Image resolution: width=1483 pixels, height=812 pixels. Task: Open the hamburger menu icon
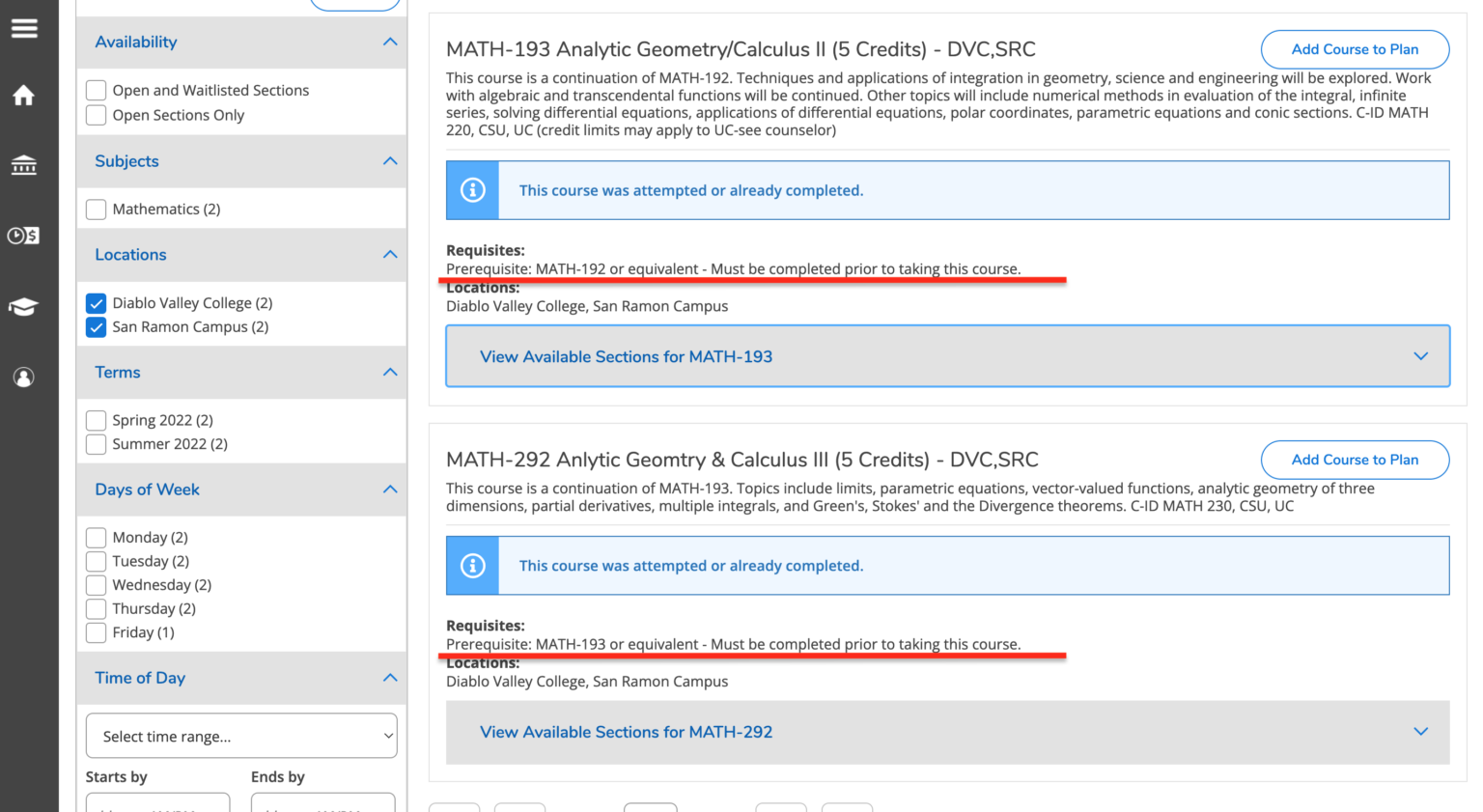[x=24, y=29]
